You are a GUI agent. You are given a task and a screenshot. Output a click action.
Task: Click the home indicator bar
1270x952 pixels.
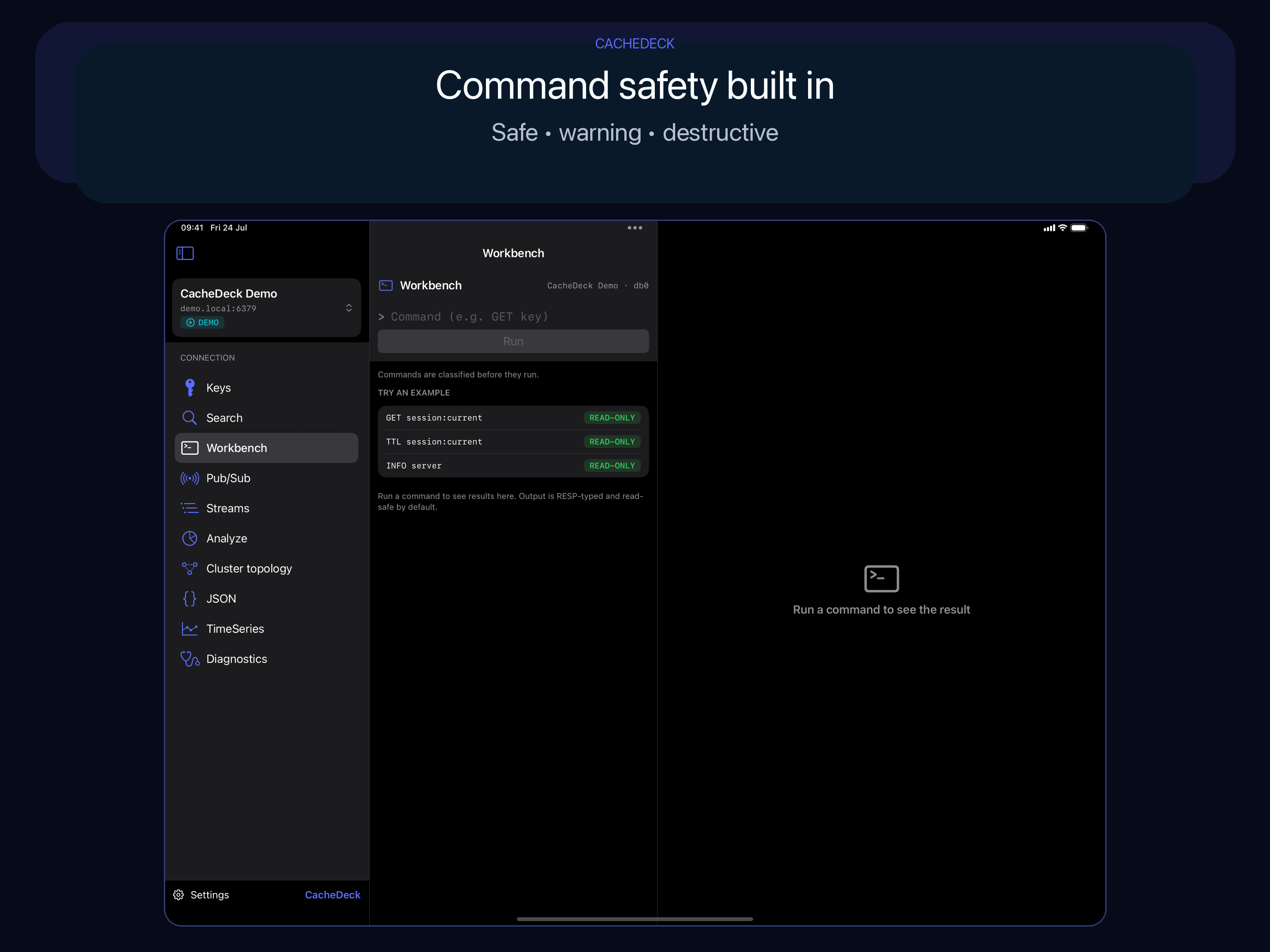(x=635, y=919)
